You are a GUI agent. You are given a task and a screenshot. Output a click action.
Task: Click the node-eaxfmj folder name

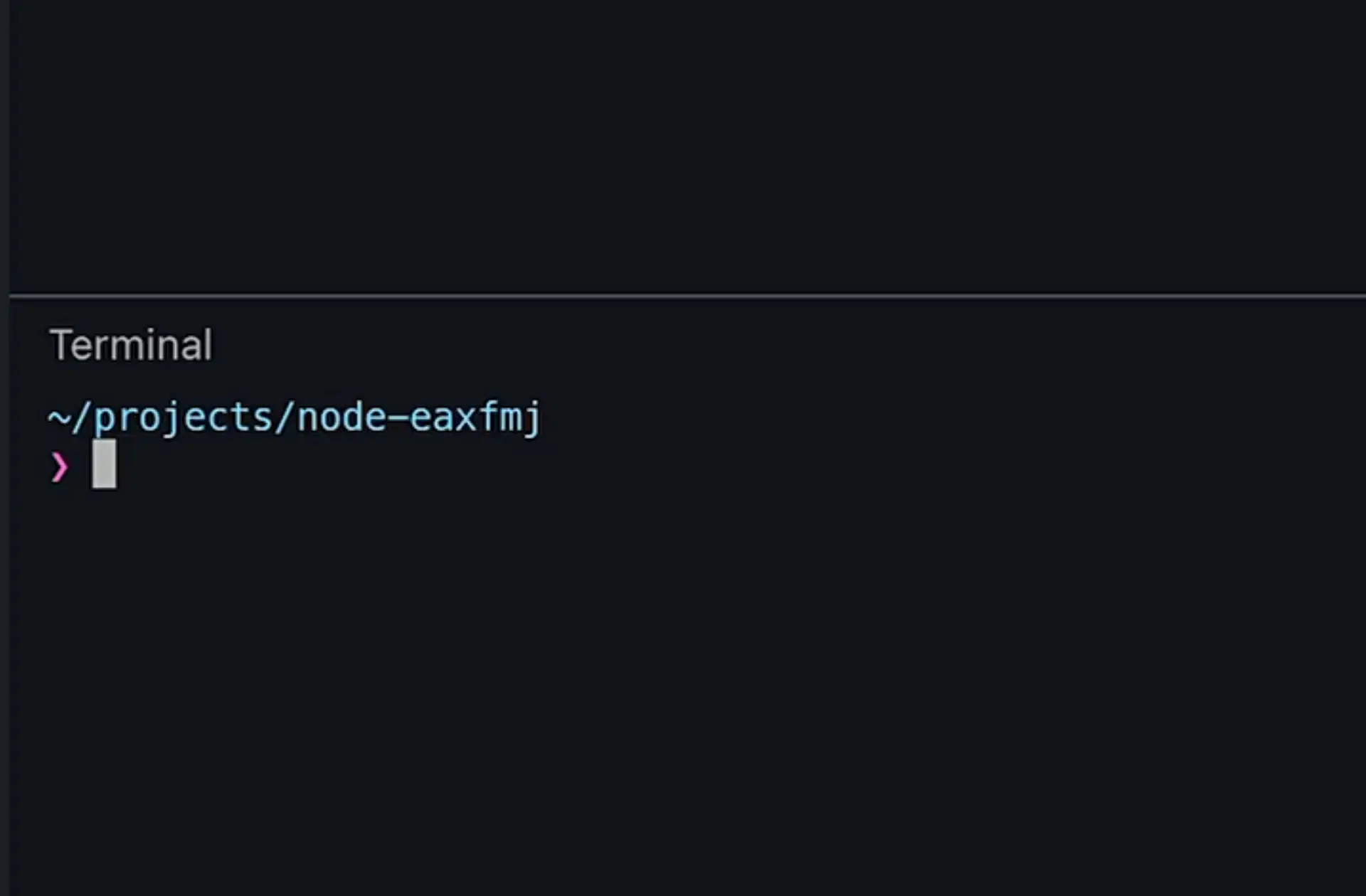pos(419,417)
